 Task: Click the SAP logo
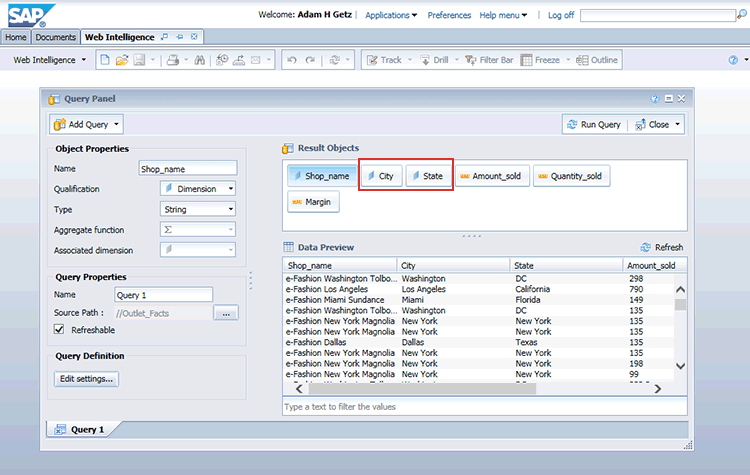click(31, 15)
